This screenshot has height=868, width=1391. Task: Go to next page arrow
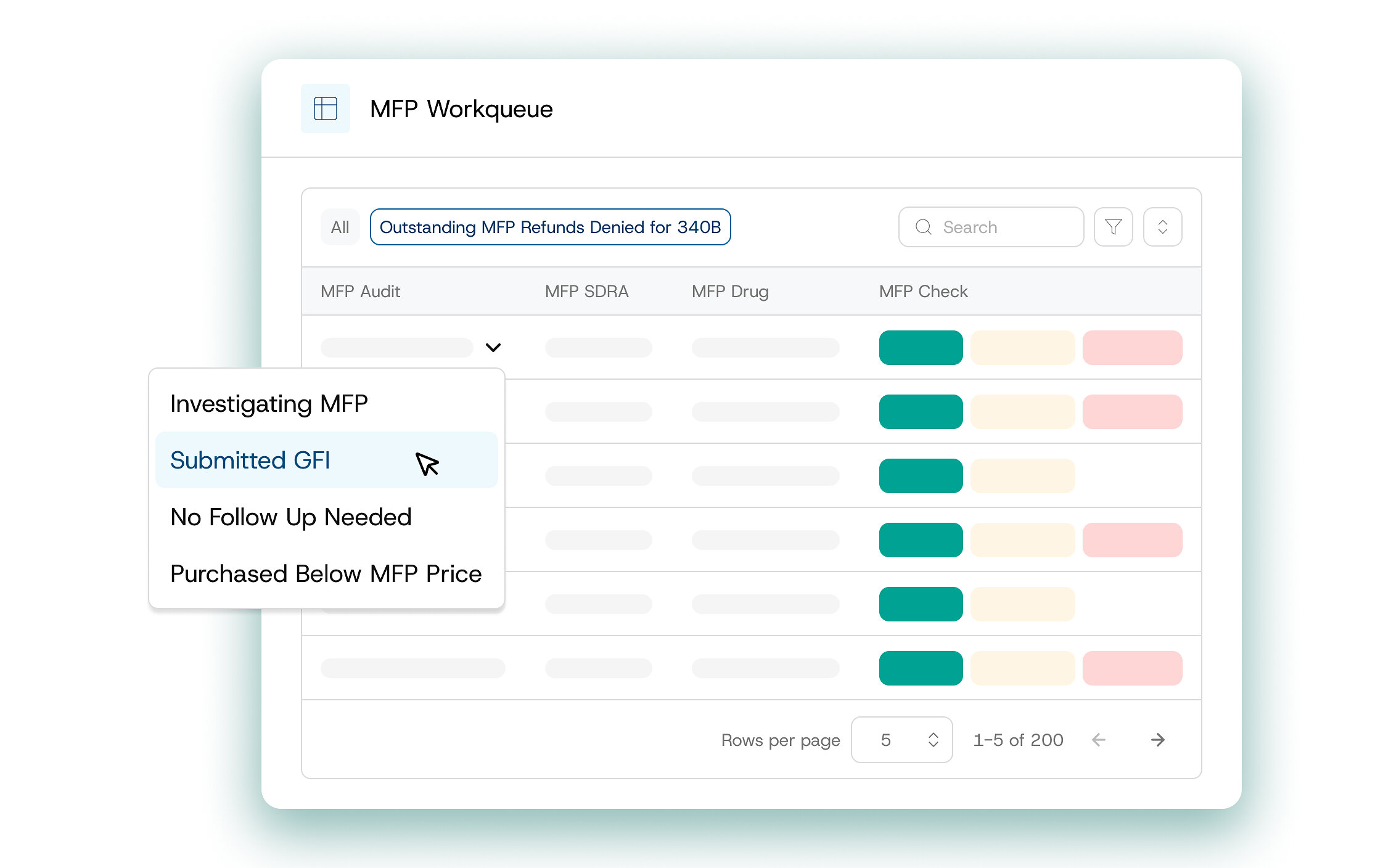point(1157,740)
